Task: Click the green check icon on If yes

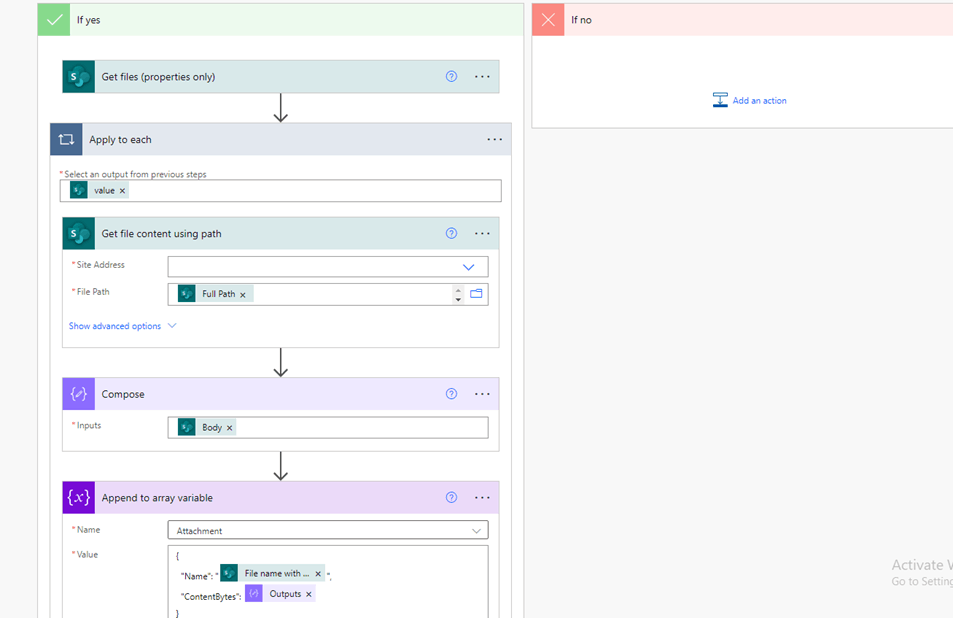Action: (x=53, y=19)
